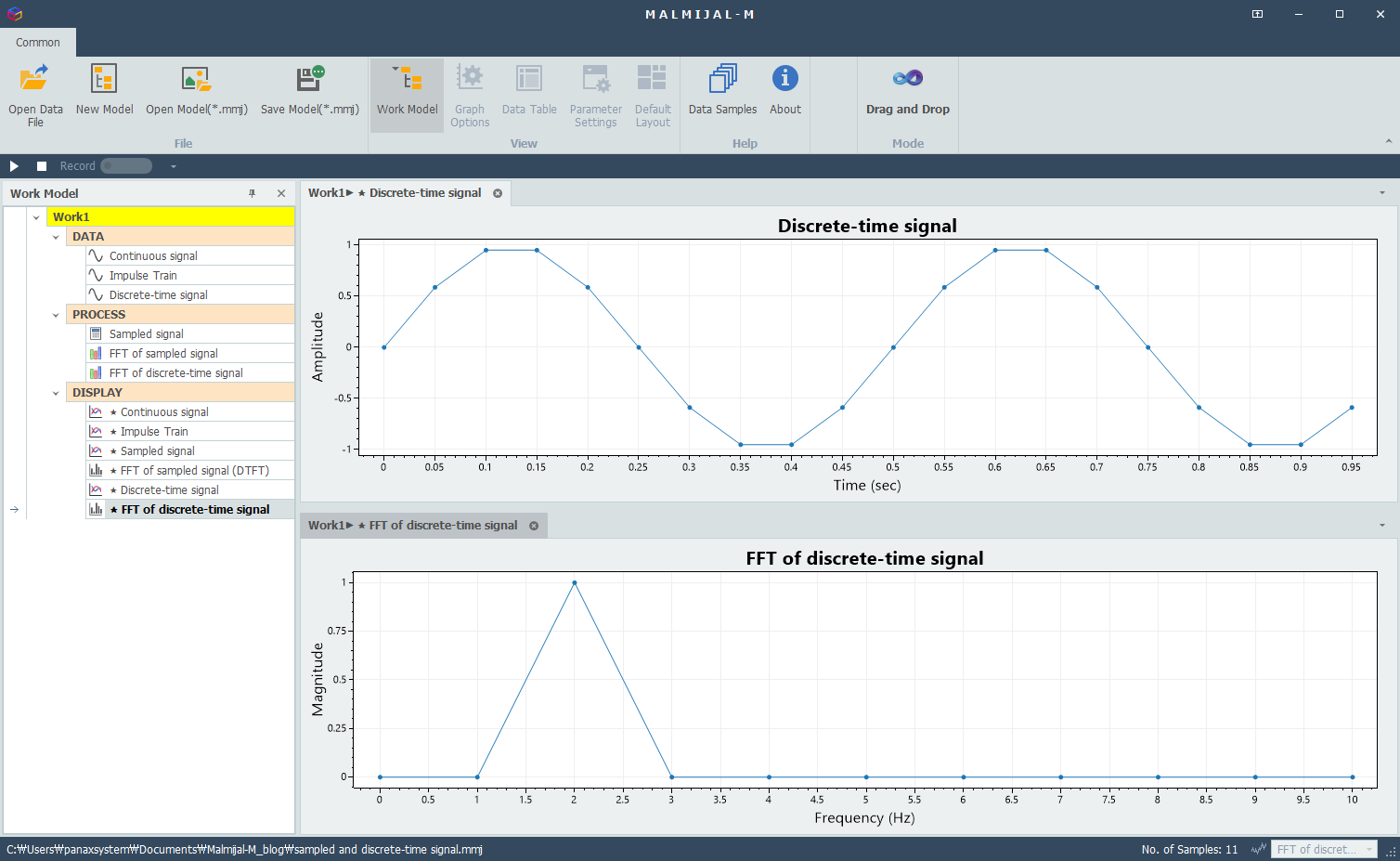Image resolution: width=1400 pixels, height=861 pixels.
Task: Collapse the DATA group
Action: pyautogui.click(x=56, y=237)
